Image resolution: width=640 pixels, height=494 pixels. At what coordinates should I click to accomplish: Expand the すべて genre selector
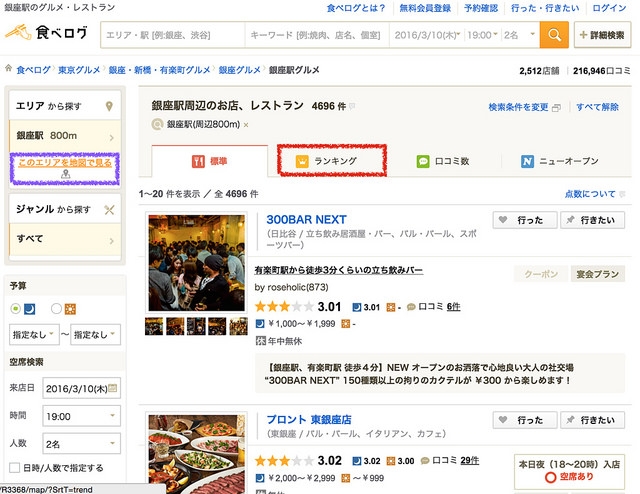point(65,239)
